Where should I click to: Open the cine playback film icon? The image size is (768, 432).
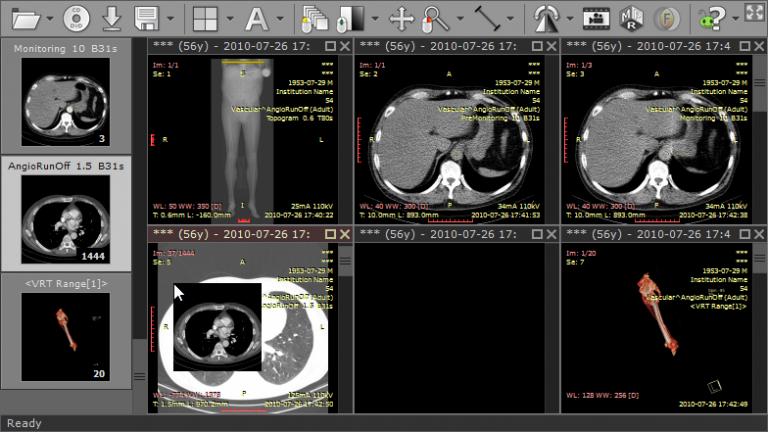click(597, 17)
